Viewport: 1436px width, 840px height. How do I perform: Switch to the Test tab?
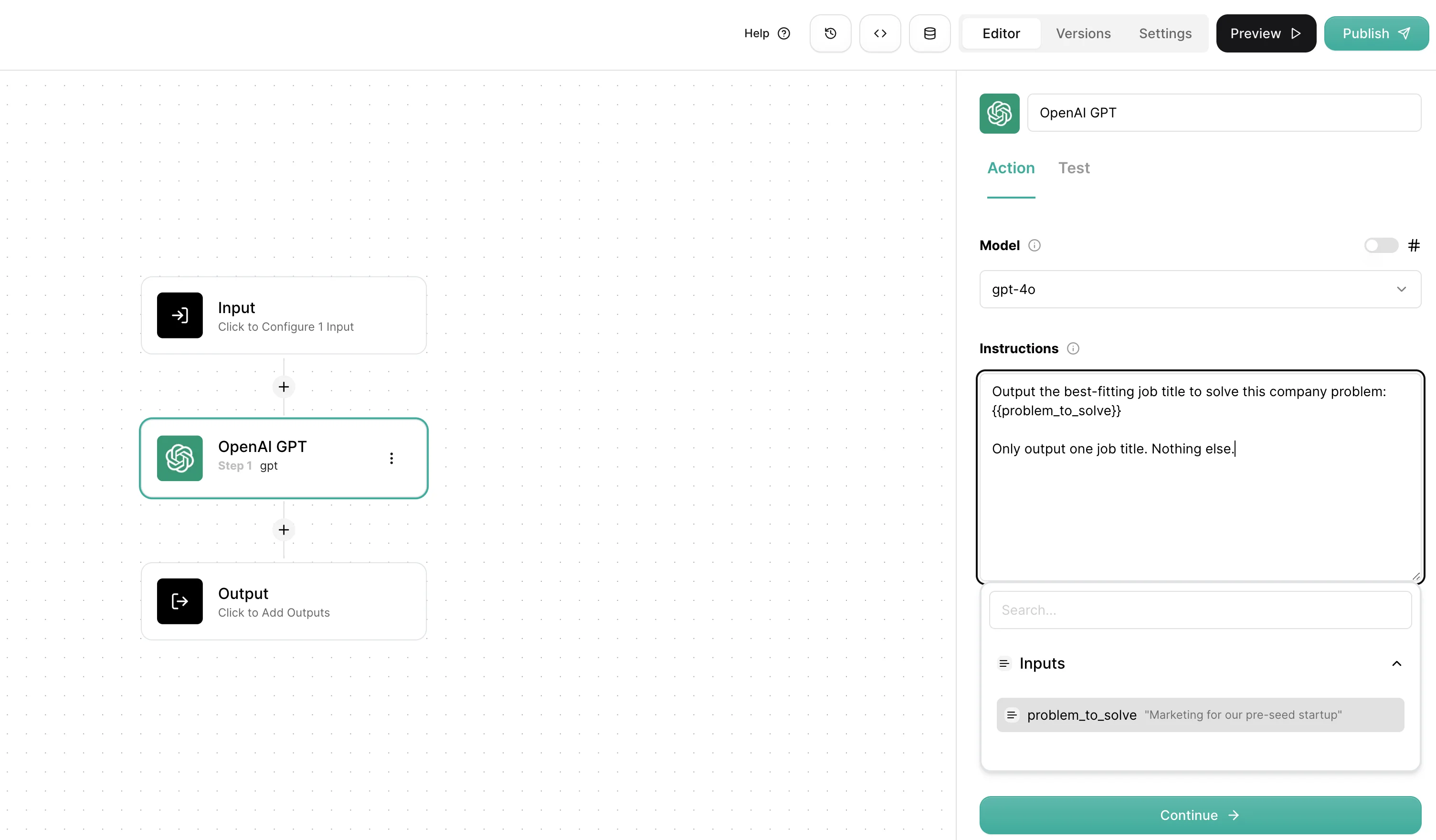[1074, 168]
